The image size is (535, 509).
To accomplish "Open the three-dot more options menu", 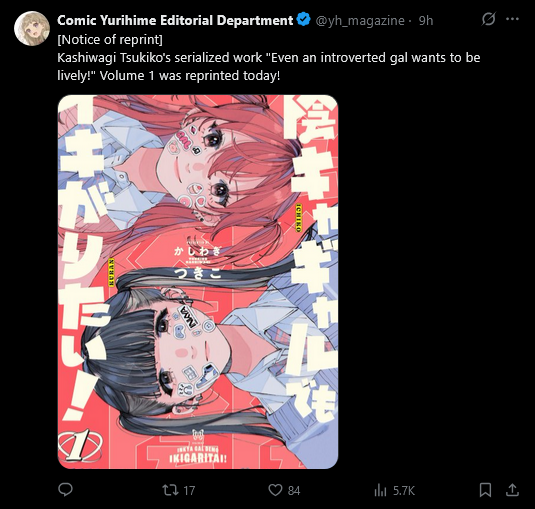I will tap(512, 19).
